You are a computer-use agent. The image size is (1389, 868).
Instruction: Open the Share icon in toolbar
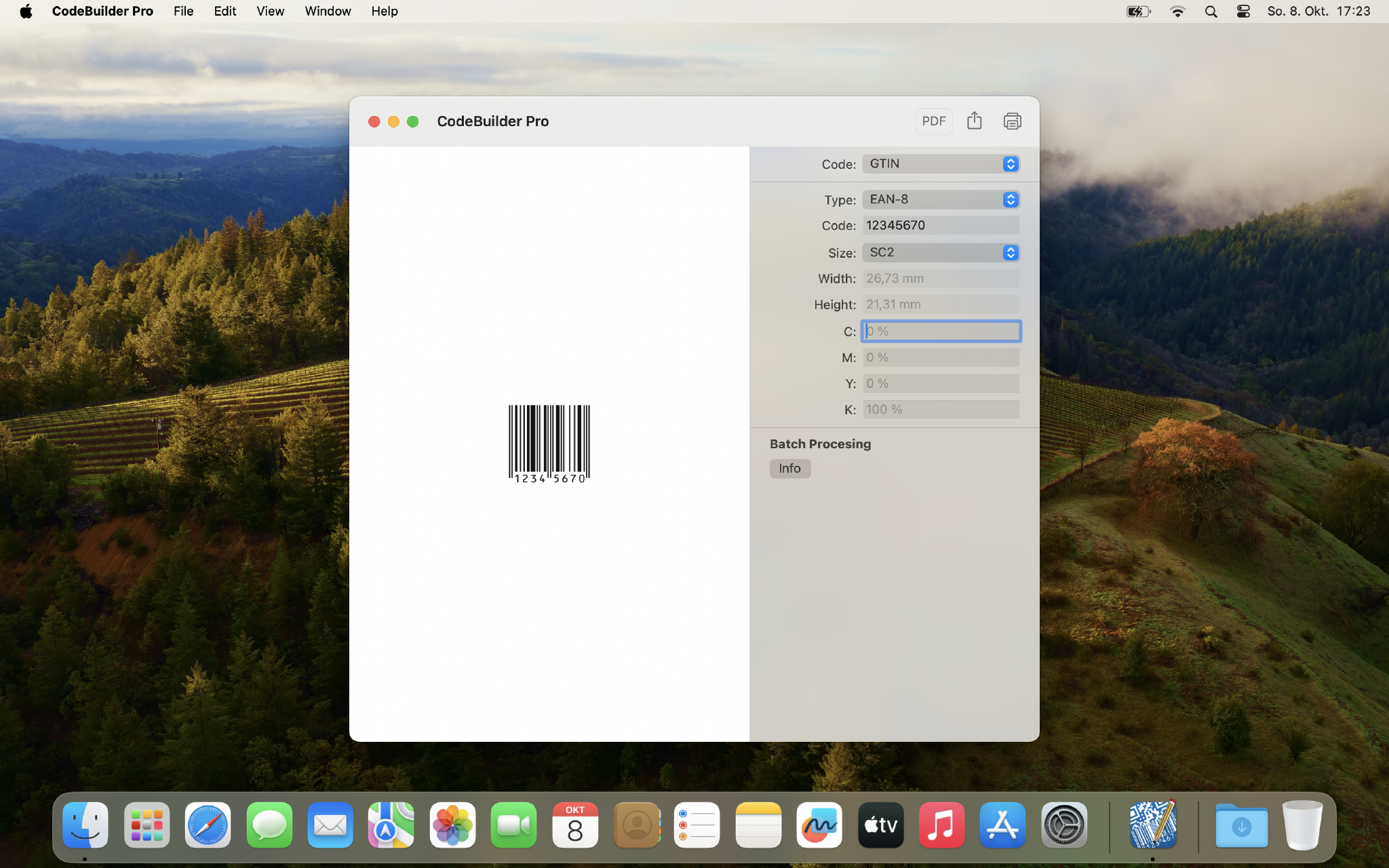coord(974,121)
